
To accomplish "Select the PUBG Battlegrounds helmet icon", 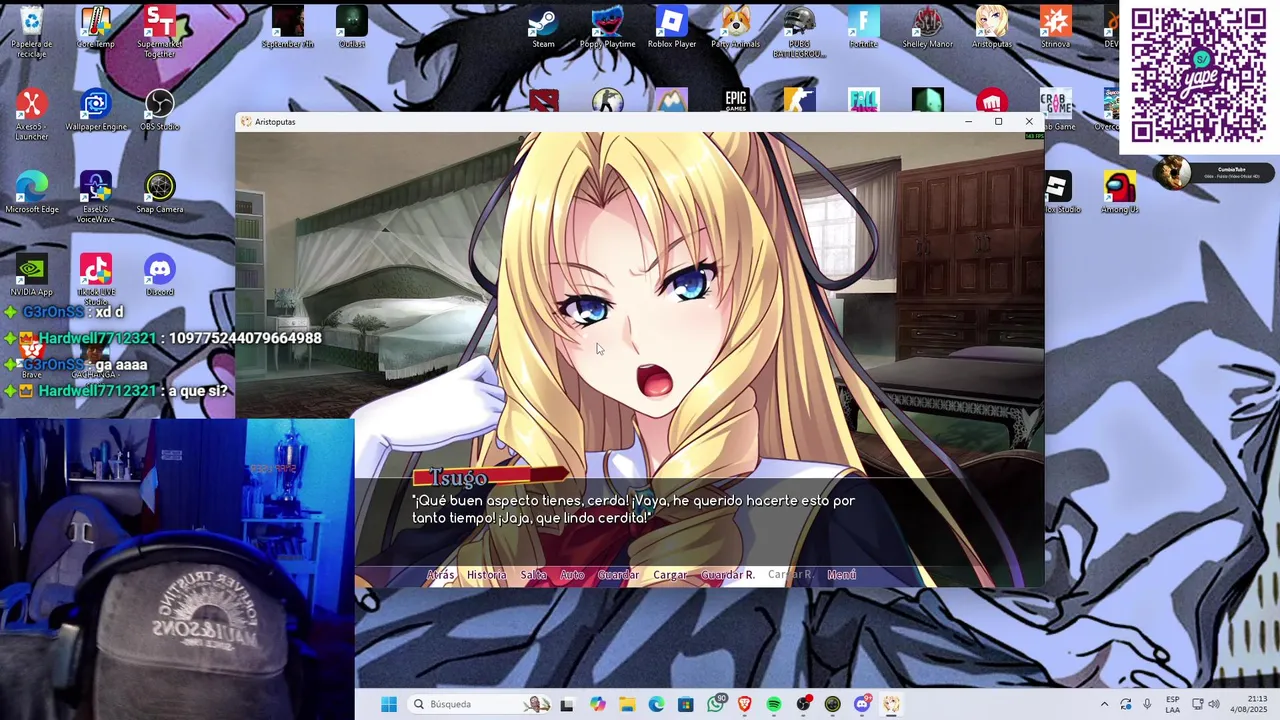I will click(799, 32).
